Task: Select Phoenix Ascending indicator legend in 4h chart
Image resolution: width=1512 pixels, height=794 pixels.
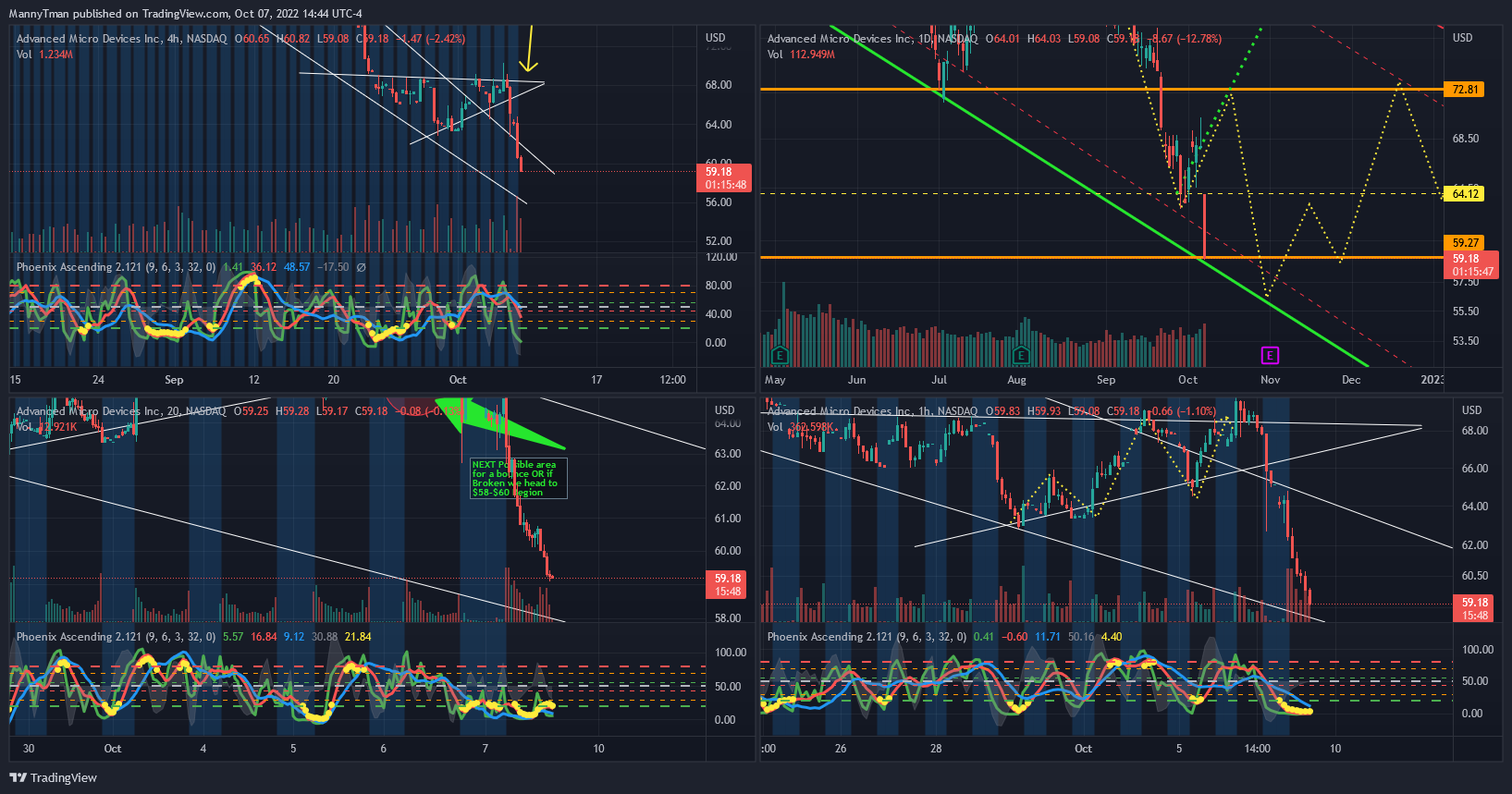Action: 116,267
